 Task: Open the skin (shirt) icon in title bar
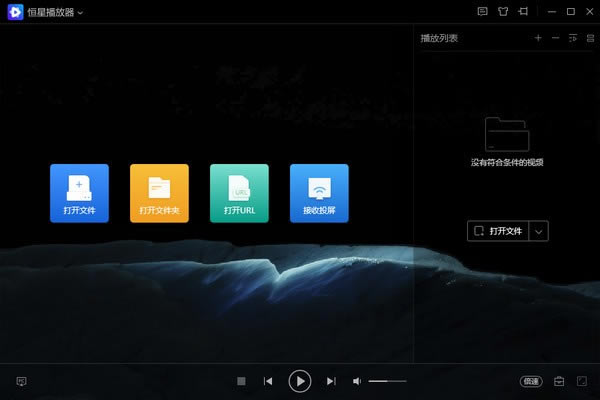coord(502,12)
